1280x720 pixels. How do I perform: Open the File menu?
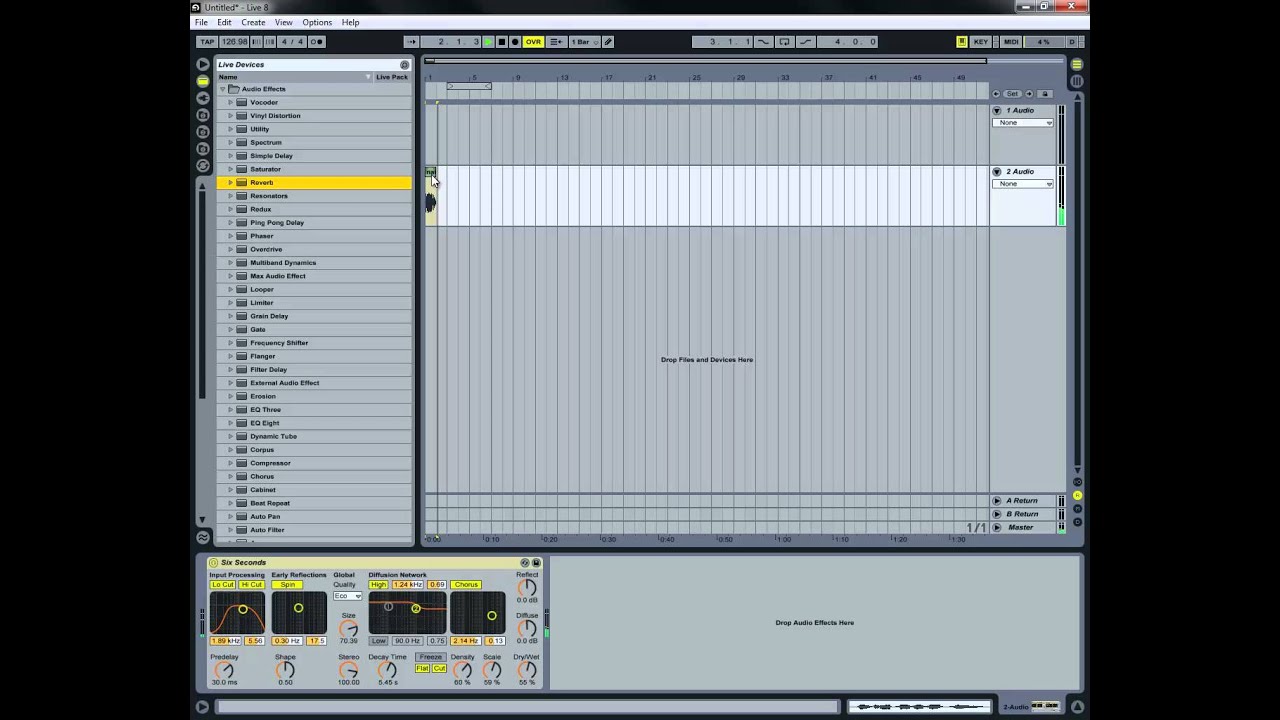pos(201,22)
